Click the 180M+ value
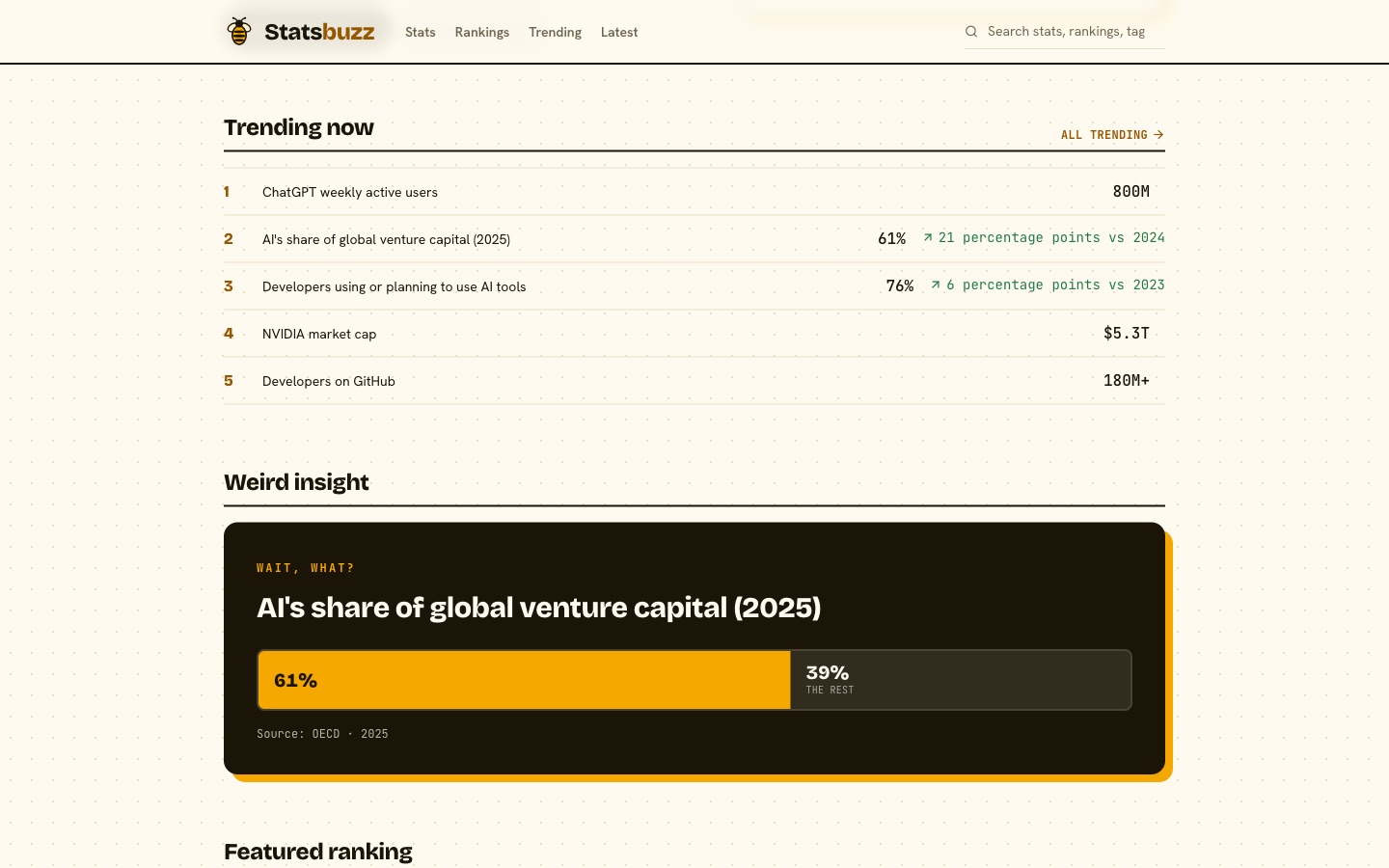The height and width of the screenshot is (868, 1389). click(1127, 381)
